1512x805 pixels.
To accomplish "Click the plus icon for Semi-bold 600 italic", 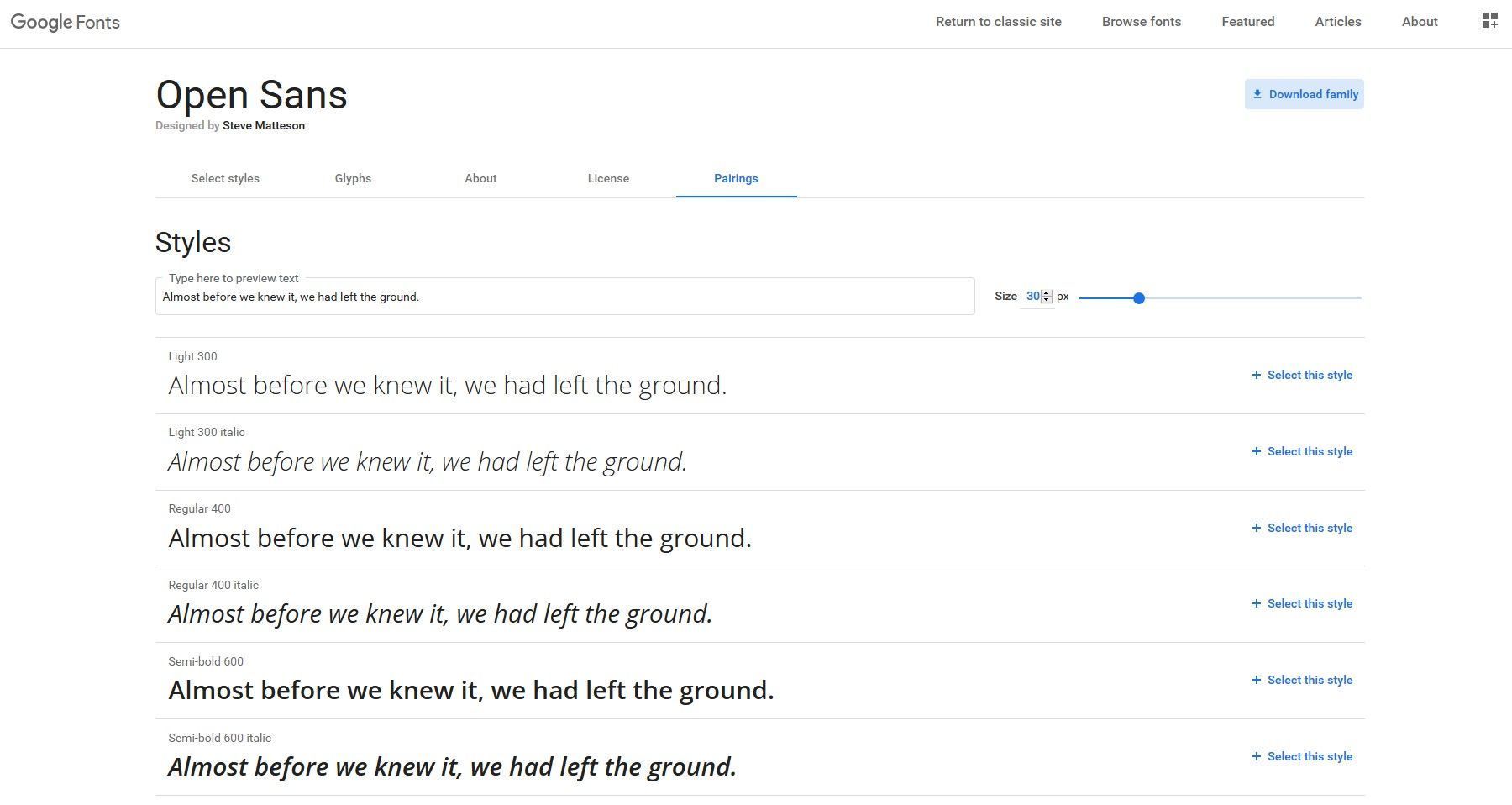I will (x=1257, y=756).
